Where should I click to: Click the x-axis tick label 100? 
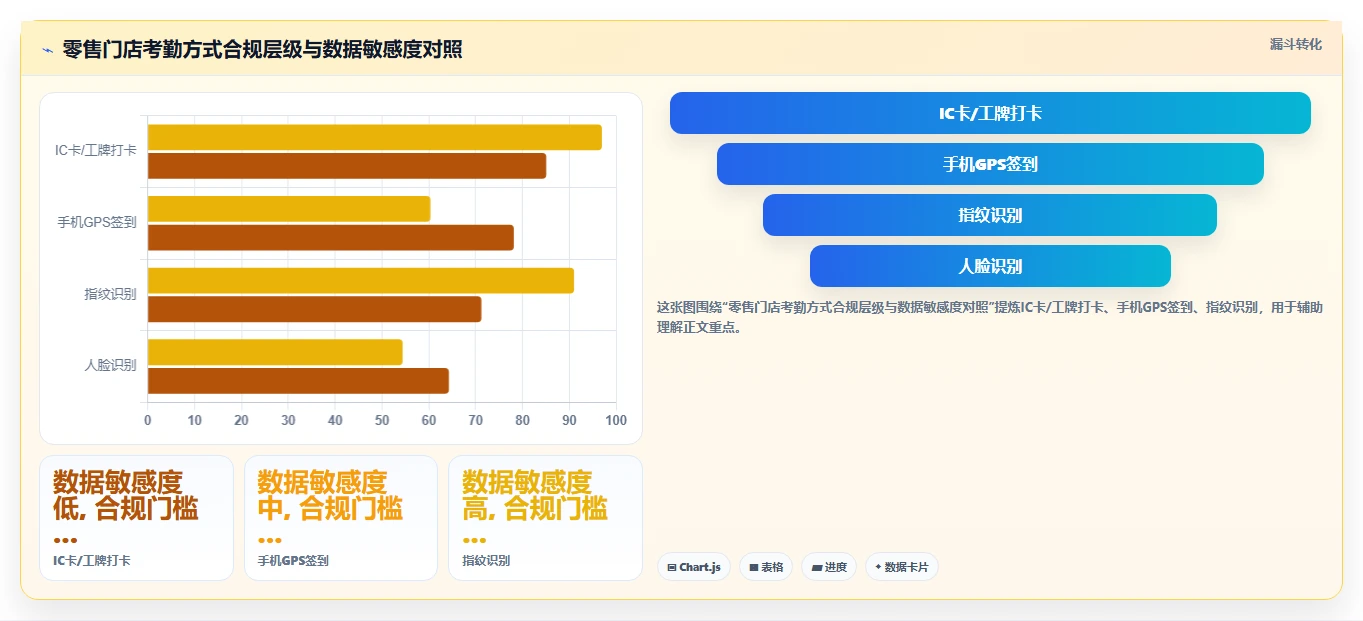click(616, 420)
